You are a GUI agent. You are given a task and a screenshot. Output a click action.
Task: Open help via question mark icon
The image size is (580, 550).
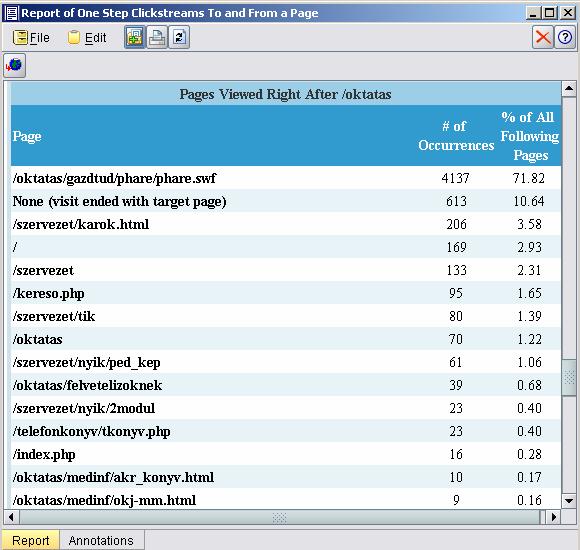tap(565, 37)
